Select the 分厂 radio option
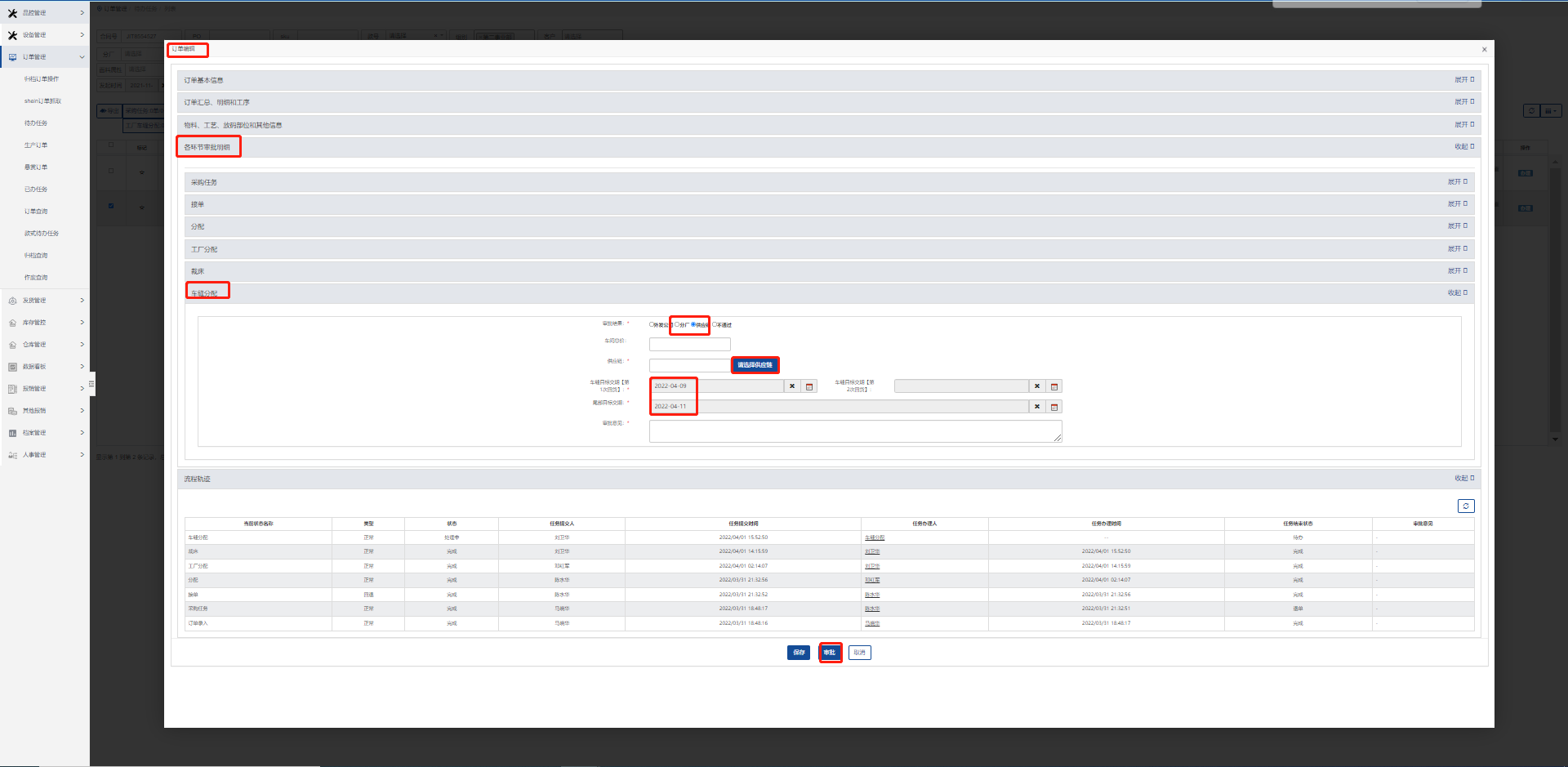The height and width of the screenshot is (767, 1568). pyautogui.click(x=677, y=324)
